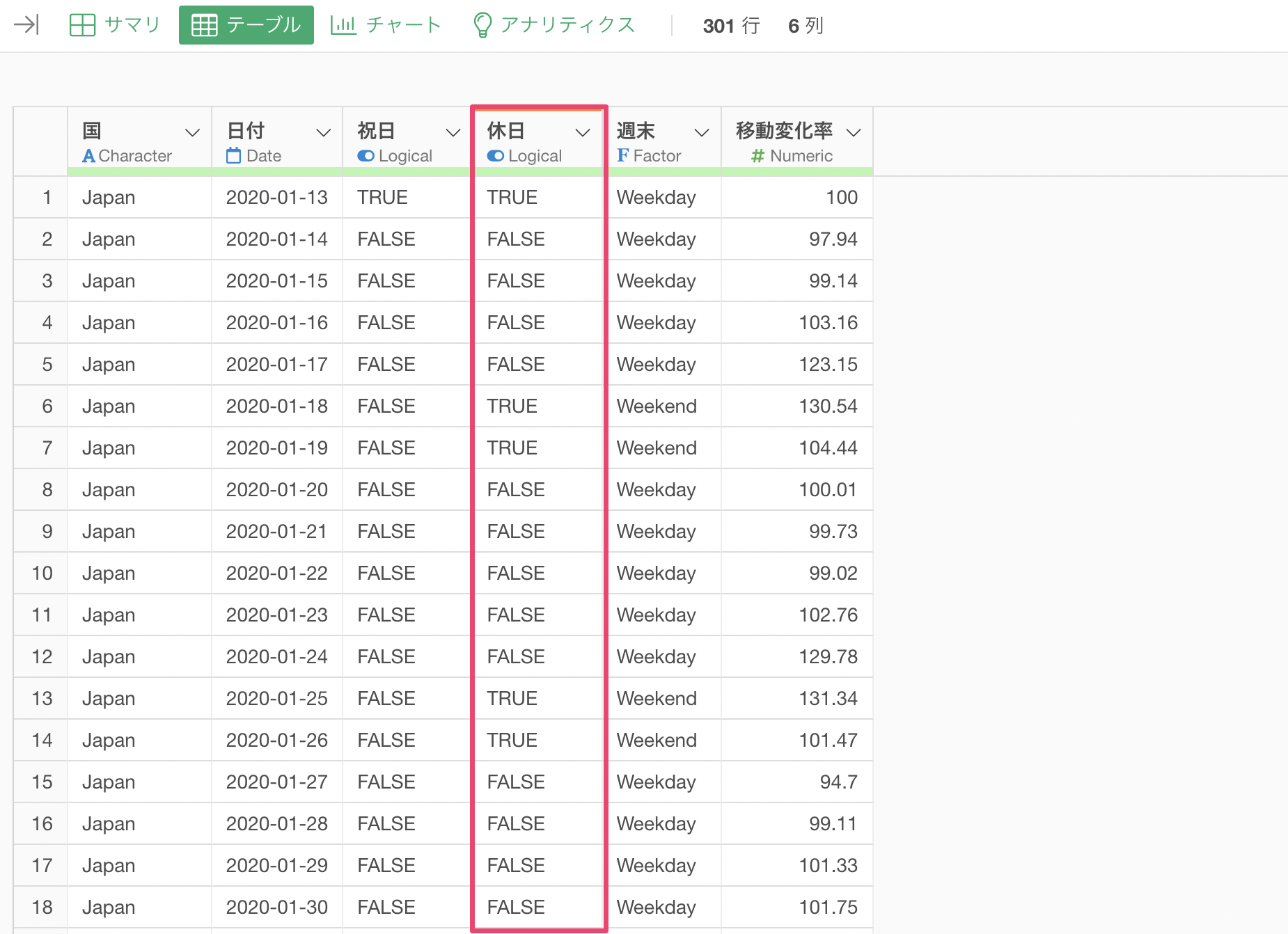Select date cell 2020-01-25
This screenshot has height=934, width=1288.
(x=277, y=699)
